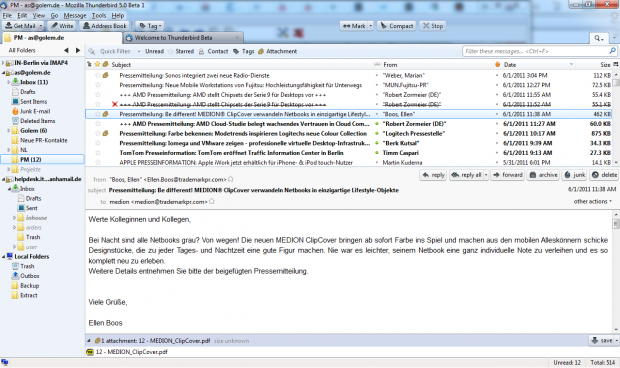
Task: Open the global search dropdown magnifier
Action: point(599,38)
